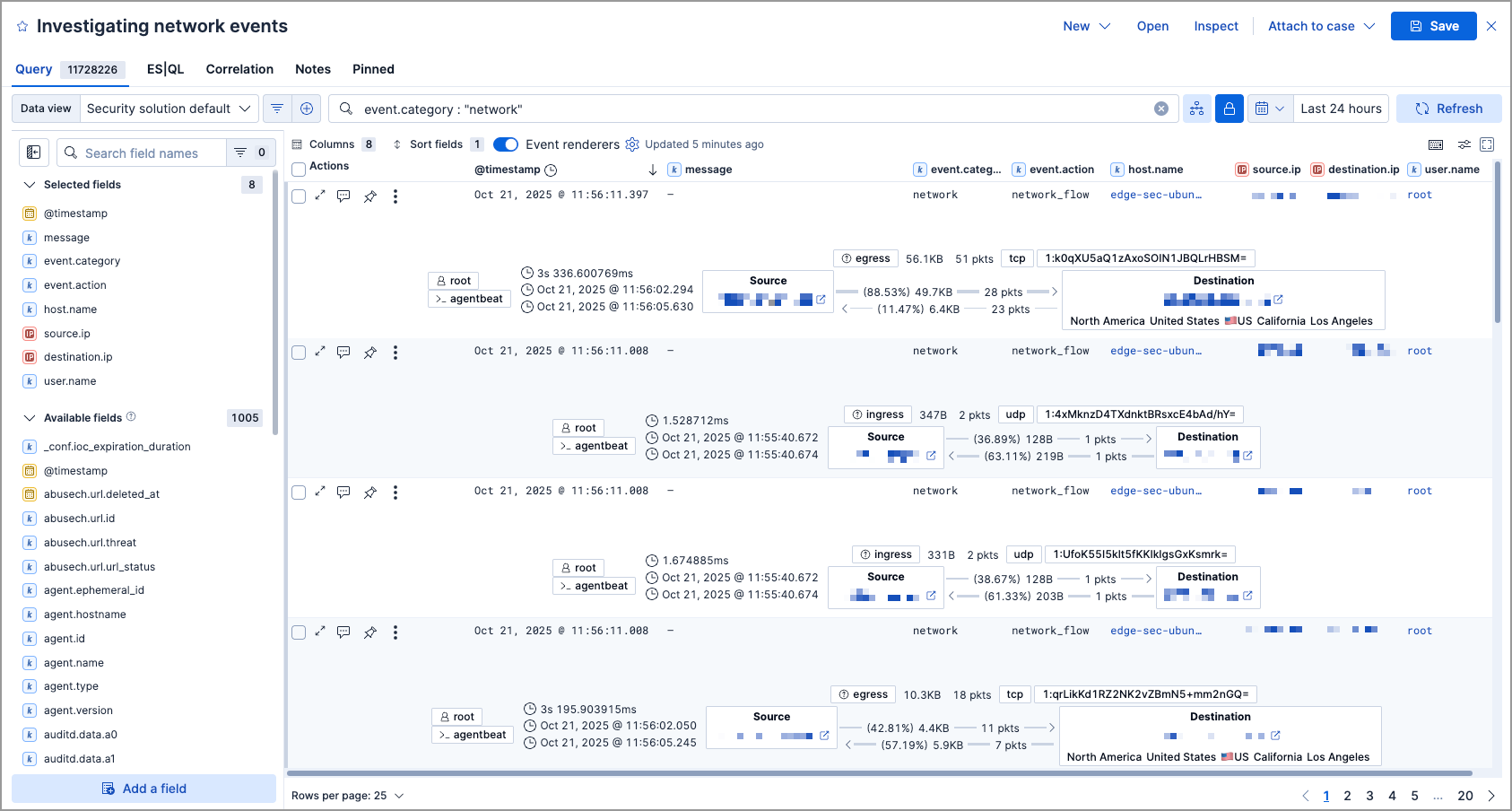Go to page 2 of results

click(1347, 796)
